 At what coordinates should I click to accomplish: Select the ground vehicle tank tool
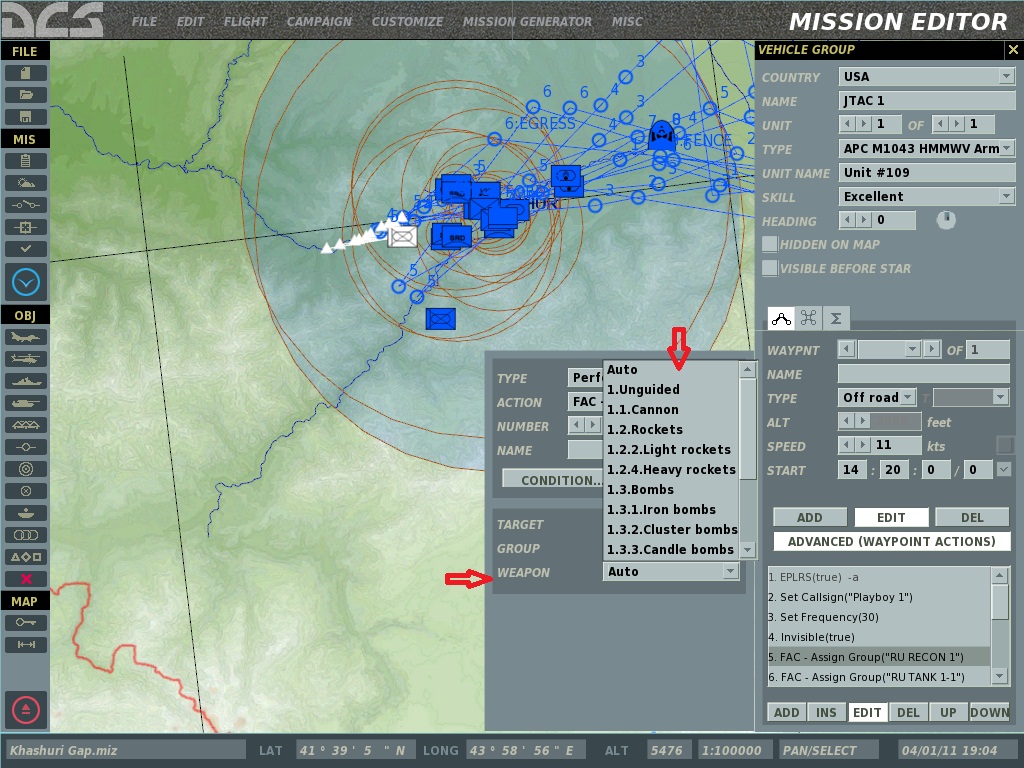[x=25, y=403]
